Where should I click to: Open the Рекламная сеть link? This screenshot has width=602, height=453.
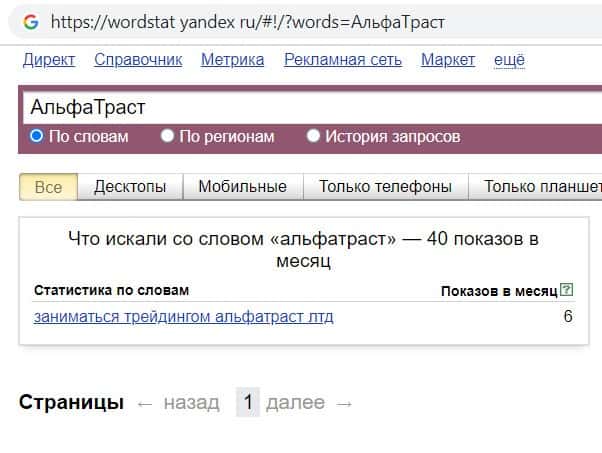pyautogui.click(x=343, y=60)
